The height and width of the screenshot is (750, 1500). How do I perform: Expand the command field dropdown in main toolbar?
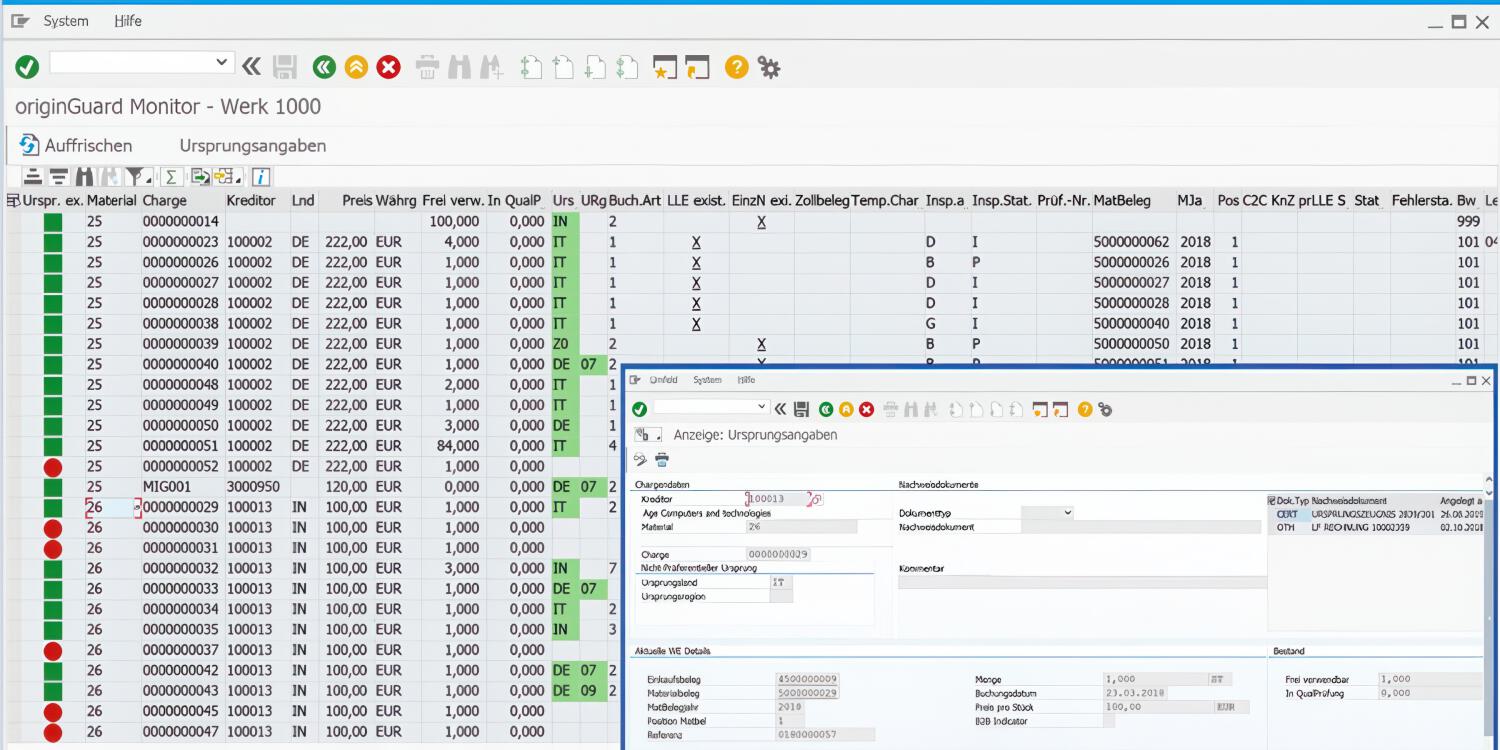[222, 63]
